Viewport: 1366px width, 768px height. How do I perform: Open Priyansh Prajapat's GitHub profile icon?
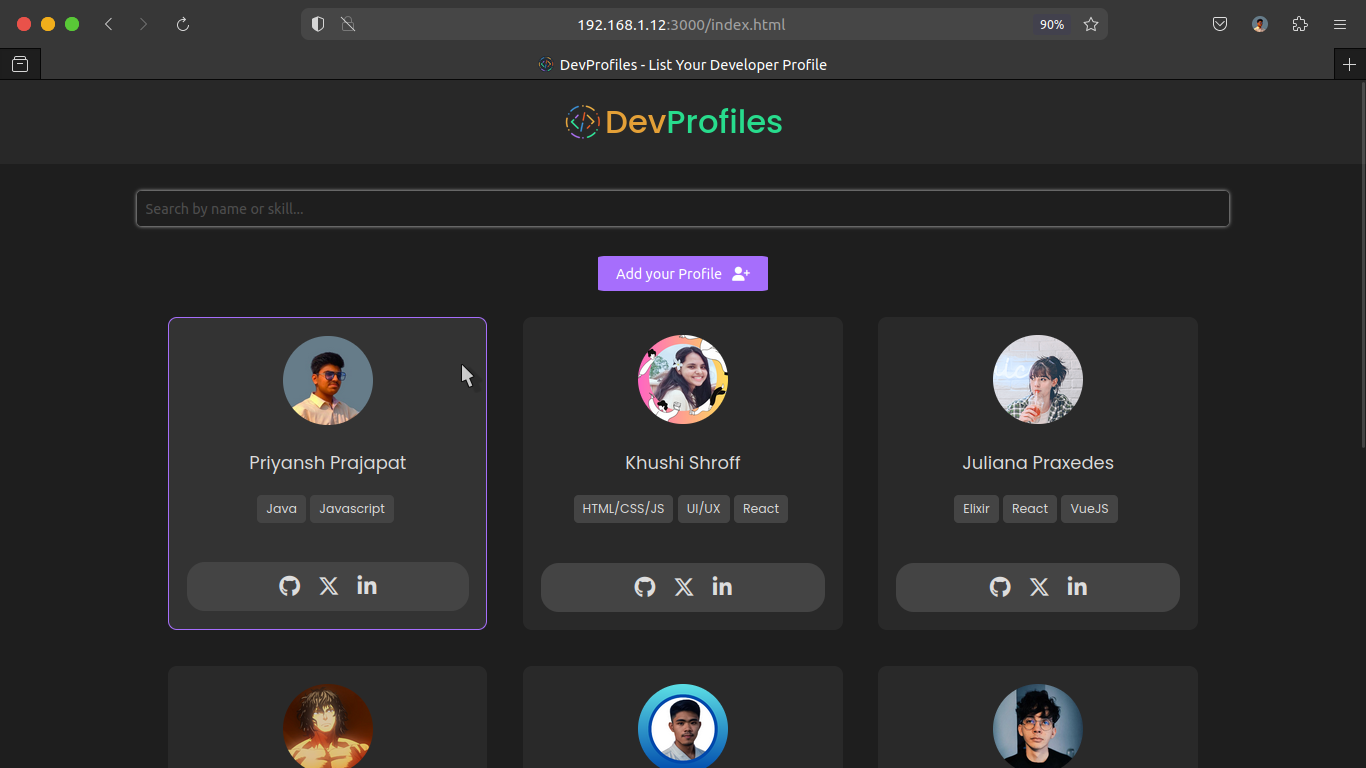point(290,586)
